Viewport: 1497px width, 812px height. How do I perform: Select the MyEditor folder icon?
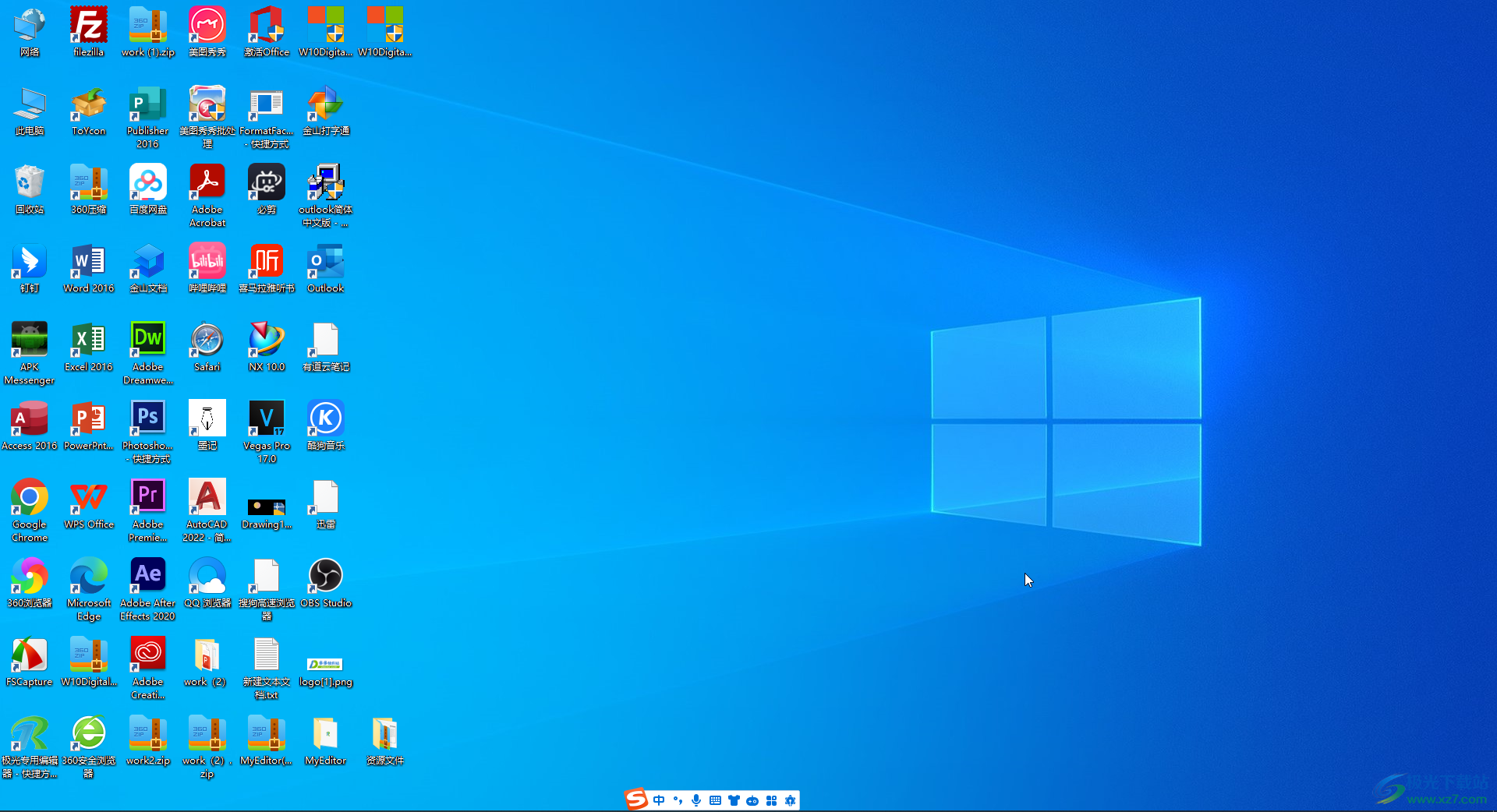click(x=326, y=734)
